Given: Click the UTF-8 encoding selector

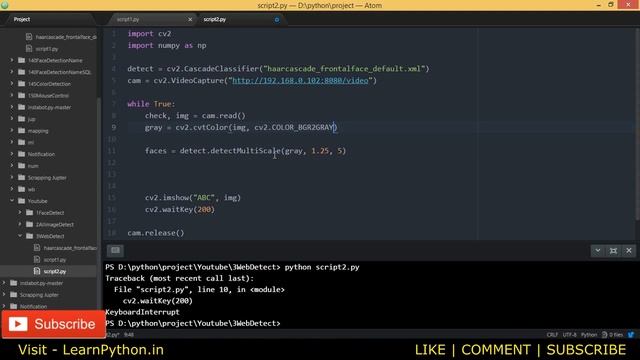Looking at the screenshot, I should coord(569,335).
